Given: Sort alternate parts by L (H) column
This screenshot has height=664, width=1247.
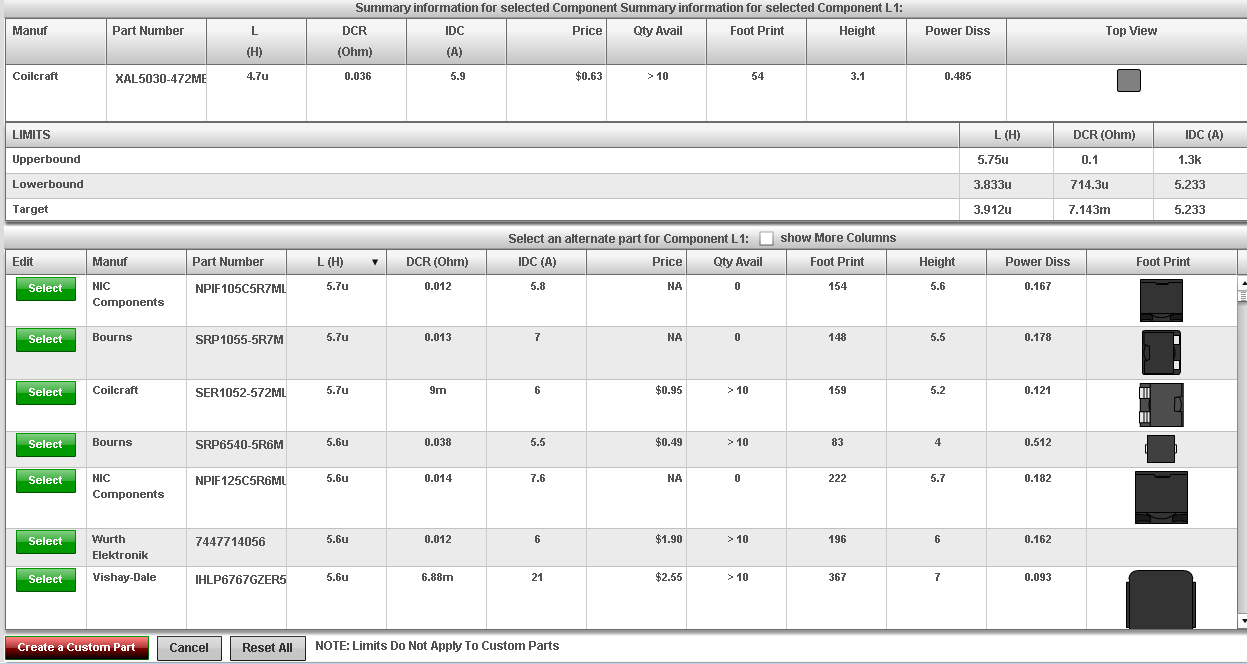Looking at the screenshot, I should pos(336,262).
